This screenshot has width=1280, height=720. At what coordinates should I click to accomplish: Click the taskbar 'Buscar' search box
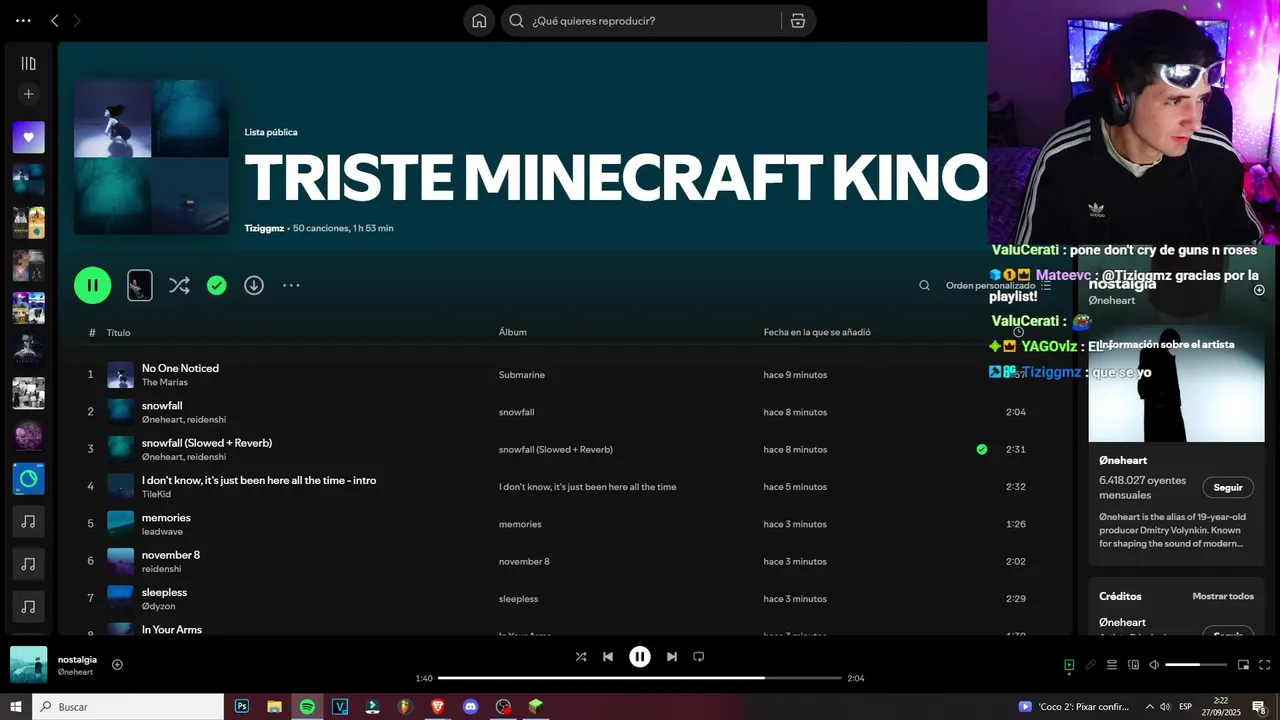pos(128,706)
